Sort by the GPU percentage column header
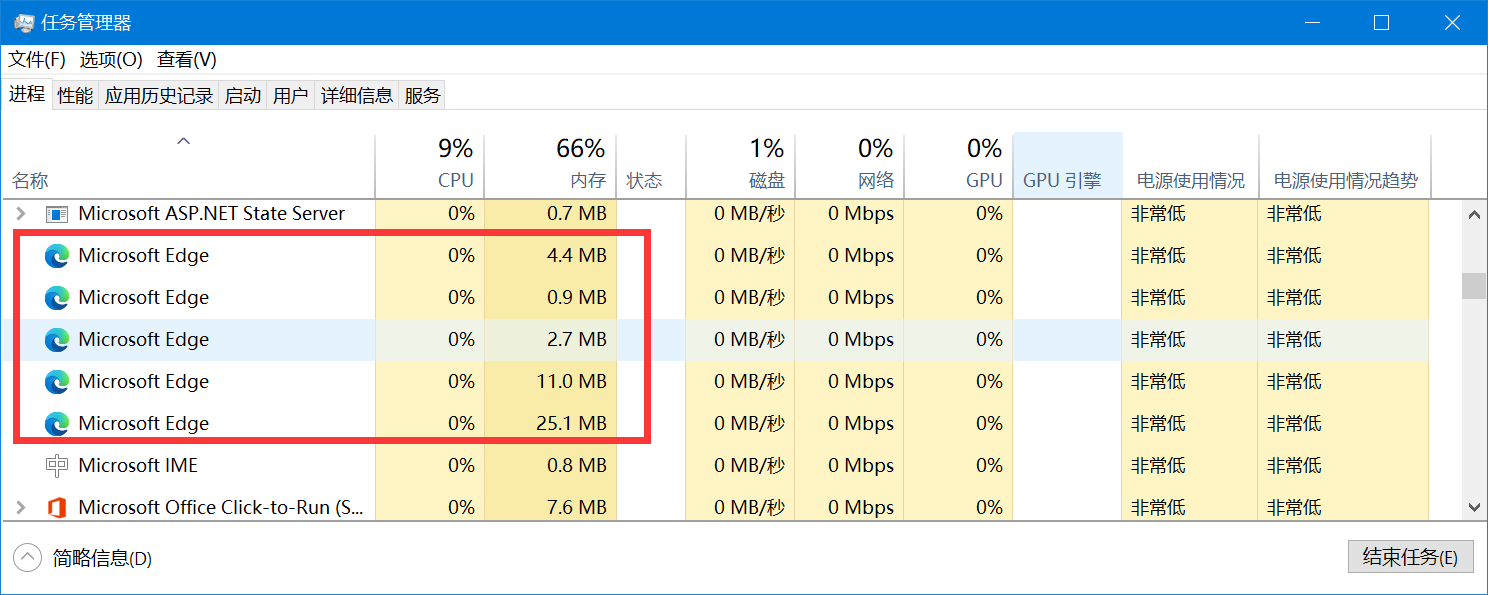Image resolution: width=1488 pixels, height=595 pixels. click(958, 166)
